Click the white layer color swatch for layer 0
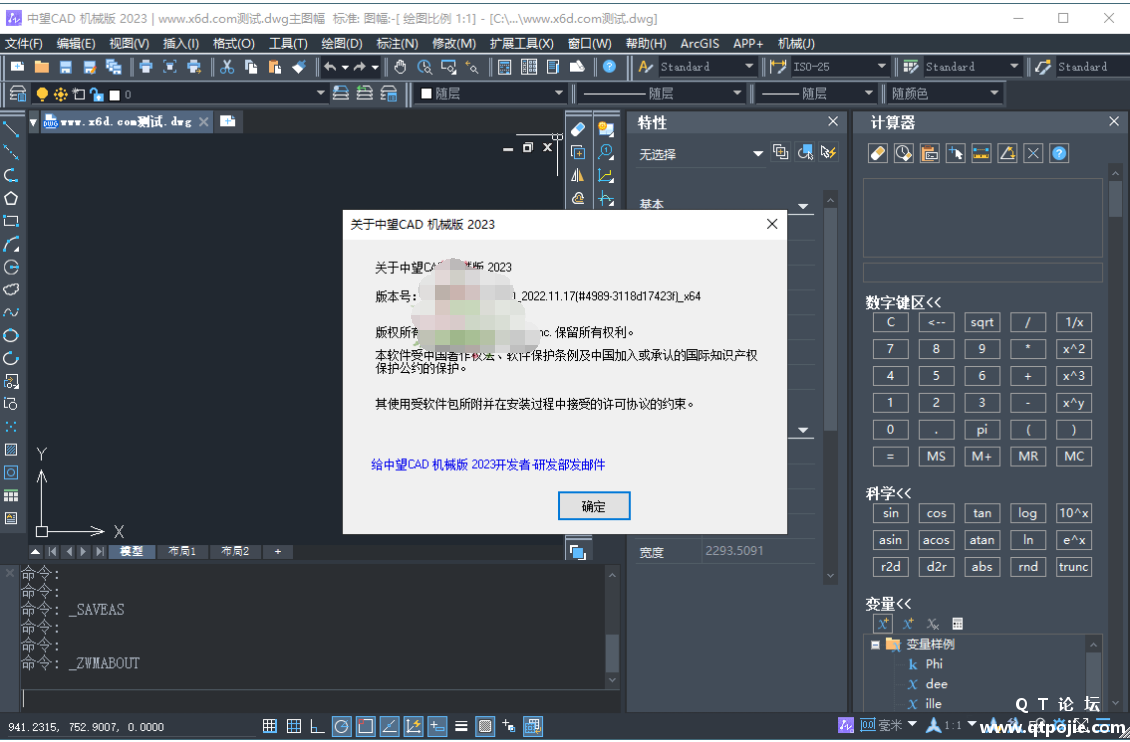Viewport: 1130px width, 742px height. coord(114,94)
